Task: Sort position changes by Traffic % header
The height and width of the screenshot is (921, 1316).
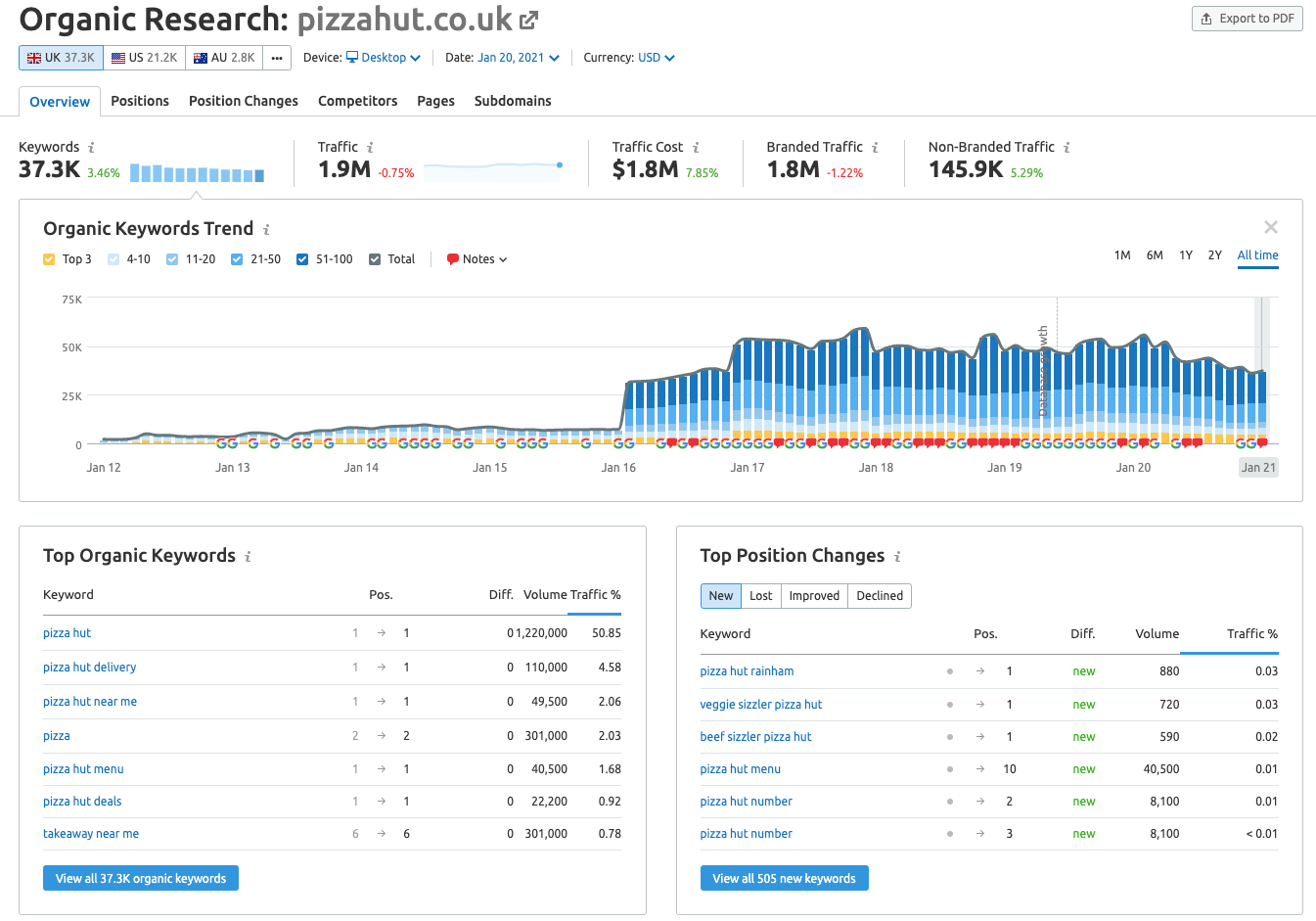Action: (1252, 634)
